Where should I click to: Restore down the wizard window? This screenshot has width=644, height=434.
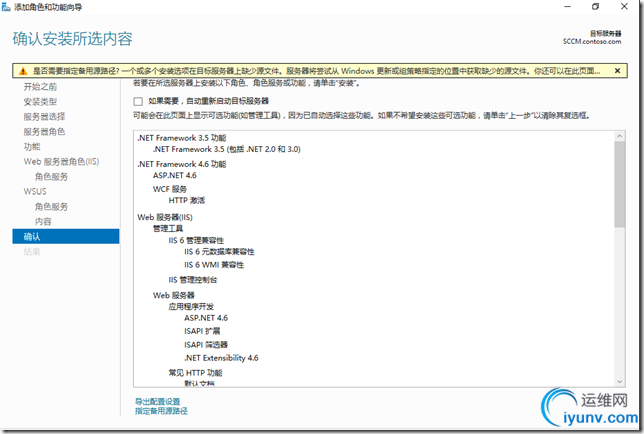(596, 7)
